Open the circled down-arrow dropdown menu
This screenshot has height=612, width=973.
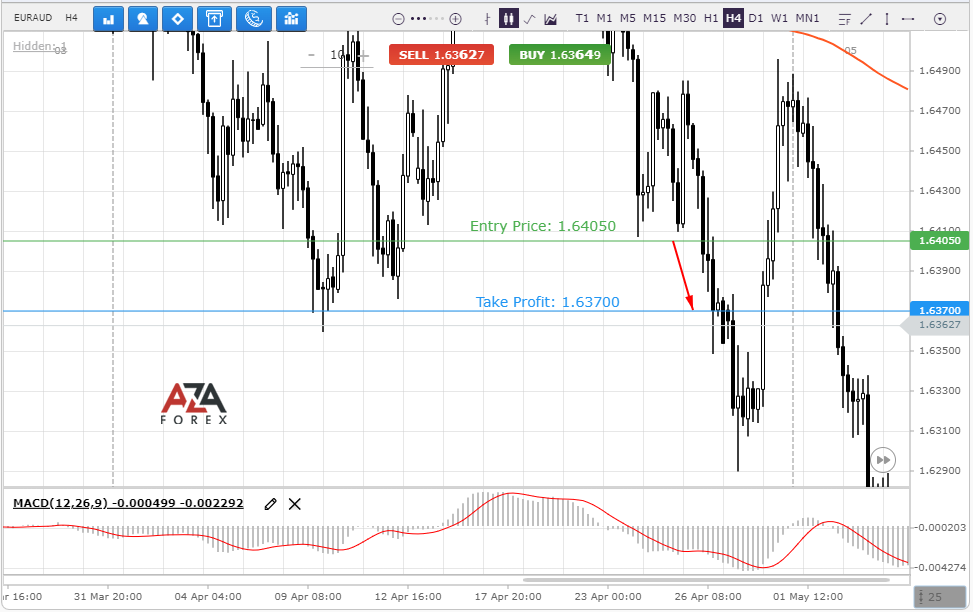coord(940,19)
